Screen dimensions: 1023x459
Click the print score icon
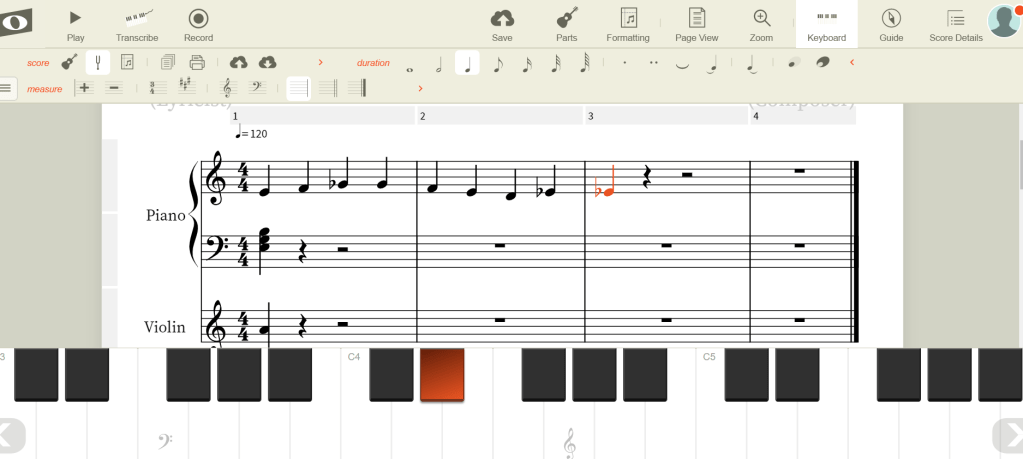197,63
